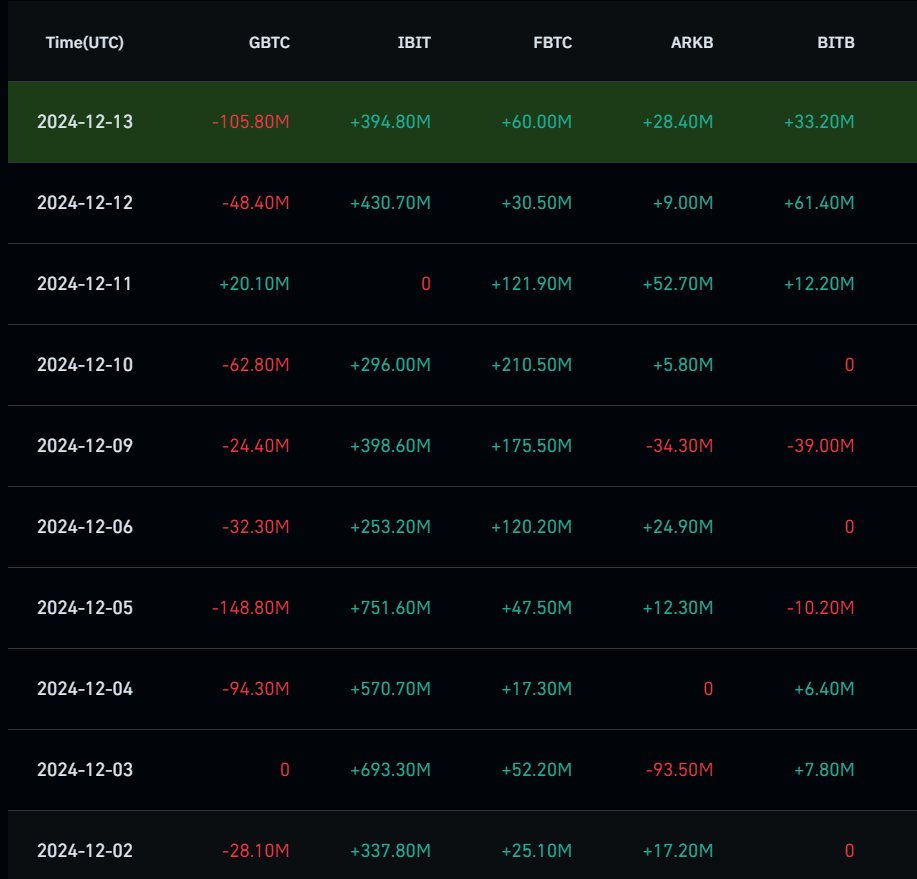Click IBIT's +751.60M entry on 2024-12-05
Viewport: 917px width, 879px height.
coord(388,607)
